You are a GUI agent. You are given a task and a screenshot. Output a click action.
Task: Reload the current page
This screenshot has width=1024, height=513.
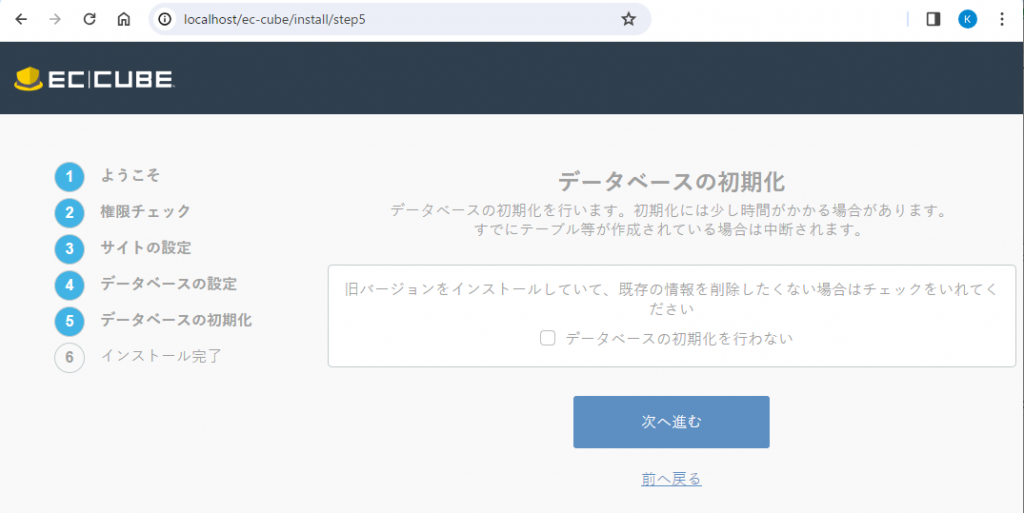pyautogui.click(x=89, y=19)
